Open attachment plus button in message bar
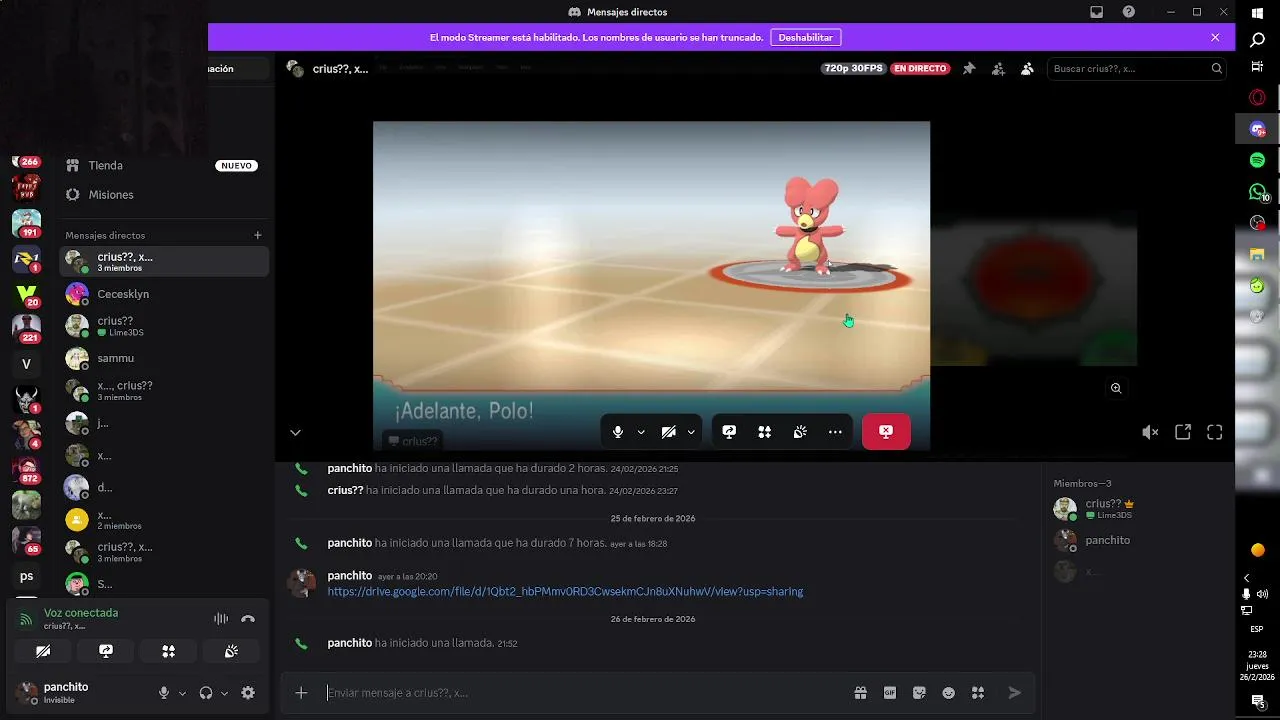This screenshot has width=1280, height=720. pyautogui.click(x=301, y=692)
